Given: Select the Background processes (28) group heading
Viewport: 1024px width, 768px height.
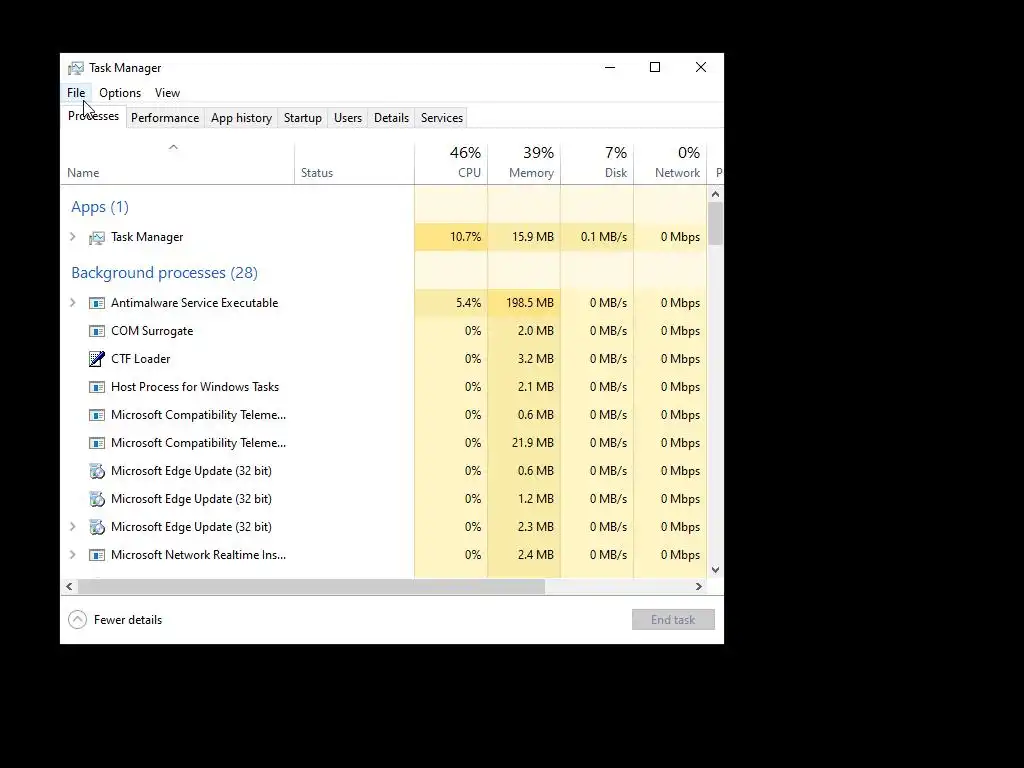Looking at the screenshot, I should pyautogui.click(x=165, y=272).
